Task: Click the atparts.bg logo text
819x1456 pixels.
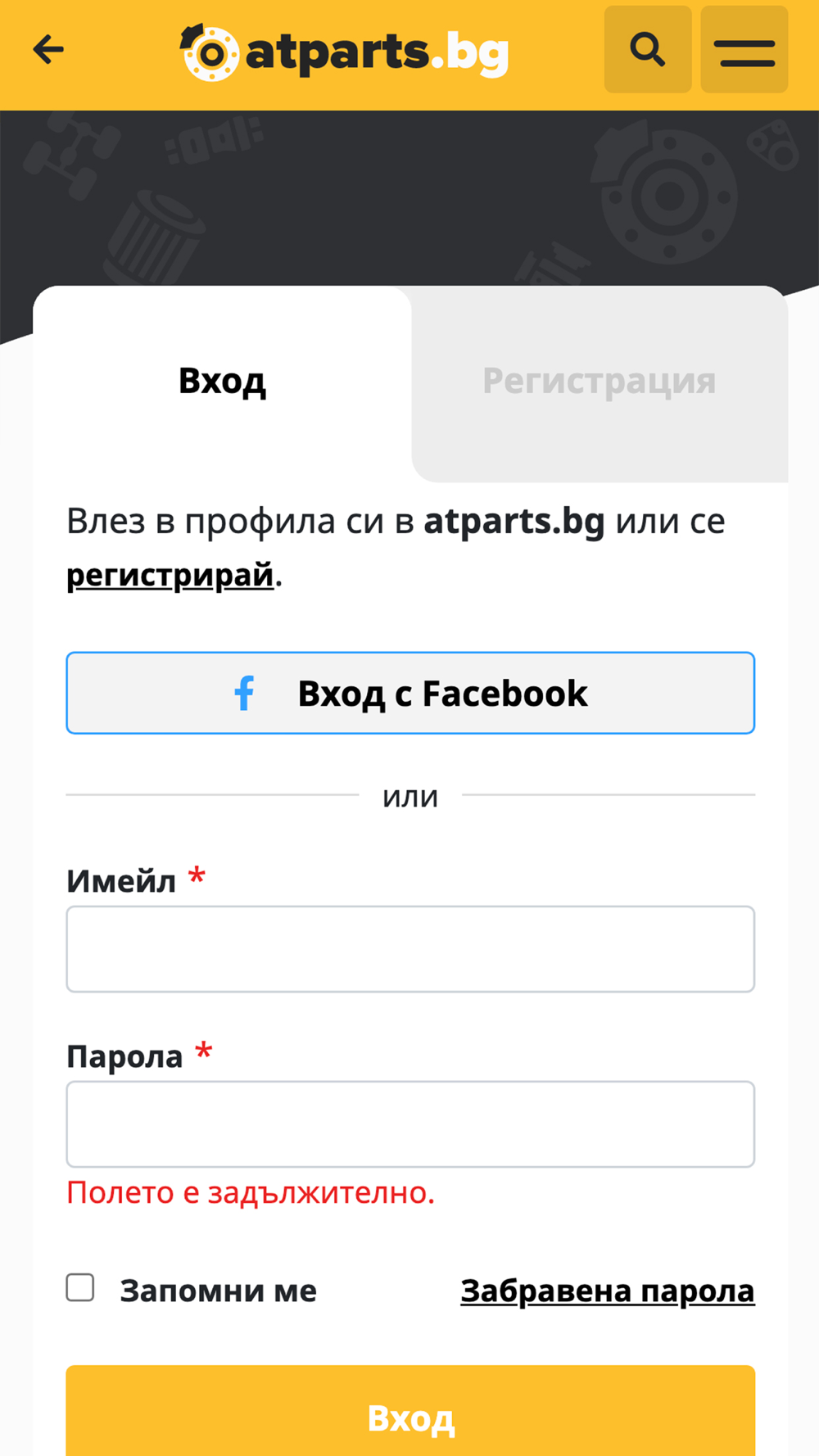Action: point(377,53)
